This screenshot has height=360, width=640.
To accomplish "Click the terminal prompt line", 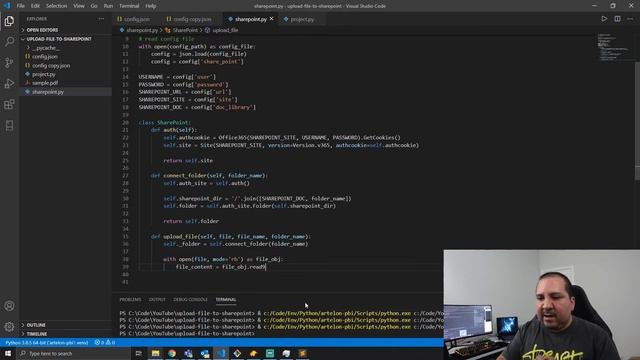I will tap(187, 333).
